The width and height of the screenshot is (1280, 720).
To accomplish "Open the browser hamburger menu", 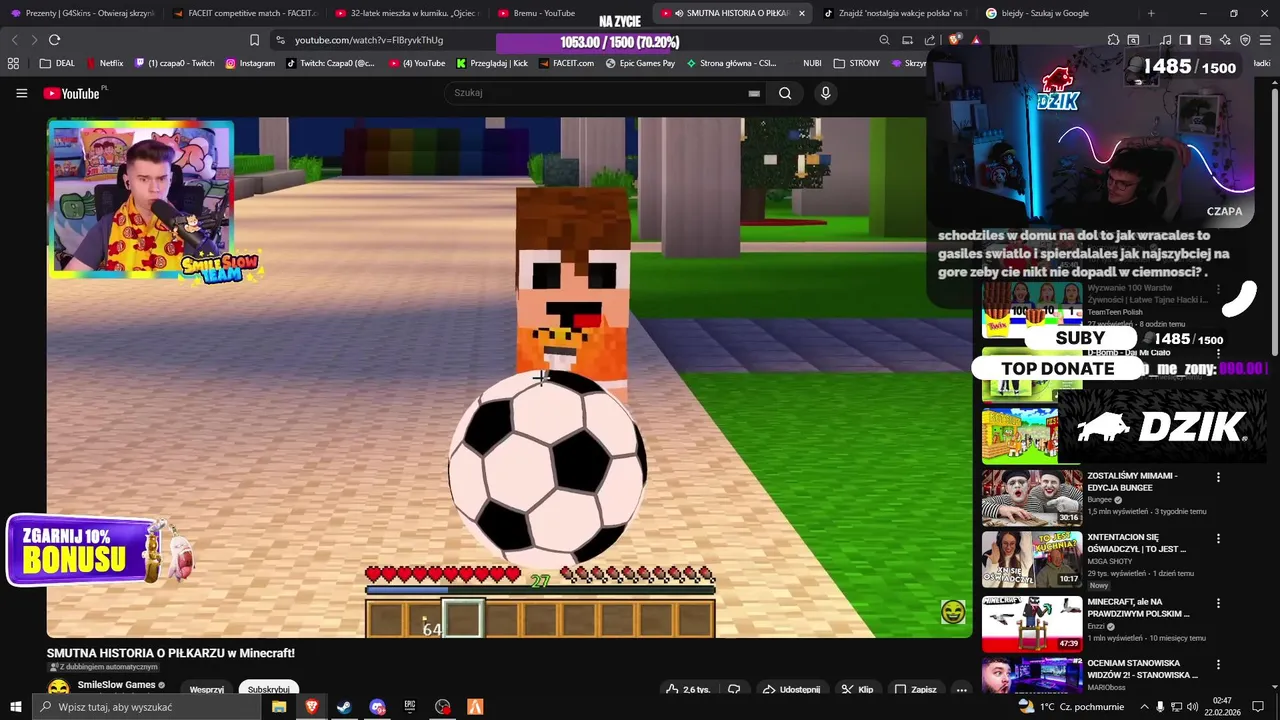I will [x=1265, y=40].
